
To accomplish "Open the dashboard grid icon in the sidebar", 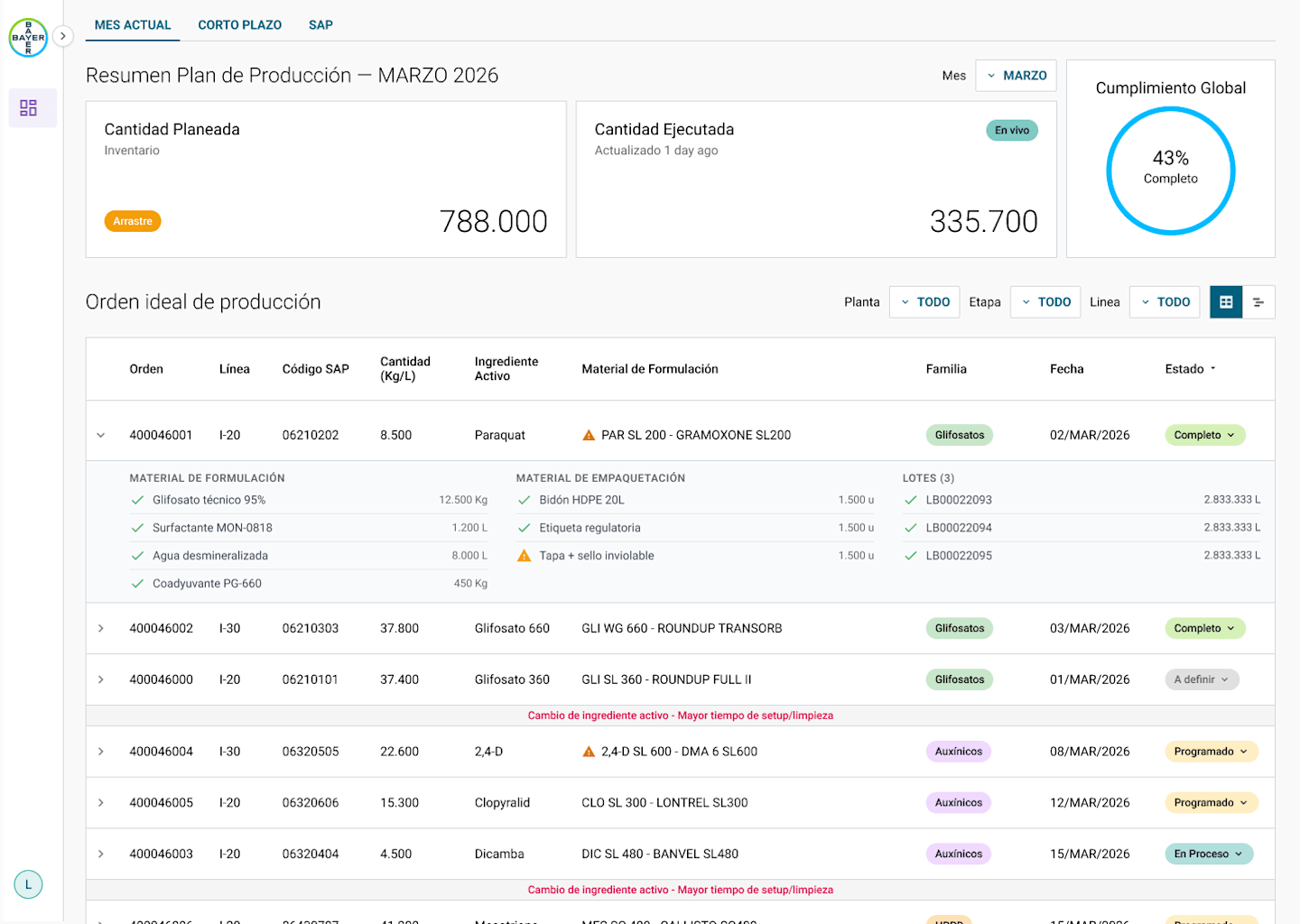I will (29, 108).
